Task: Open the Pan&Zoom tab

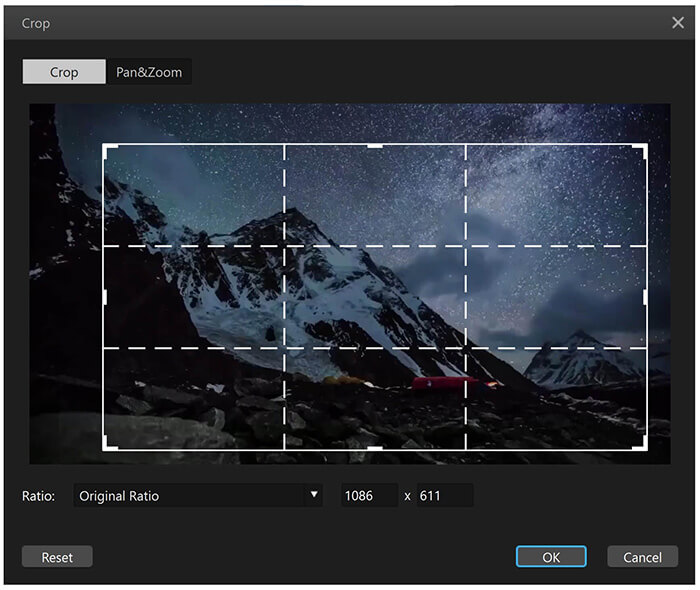Action: point(149,71)
